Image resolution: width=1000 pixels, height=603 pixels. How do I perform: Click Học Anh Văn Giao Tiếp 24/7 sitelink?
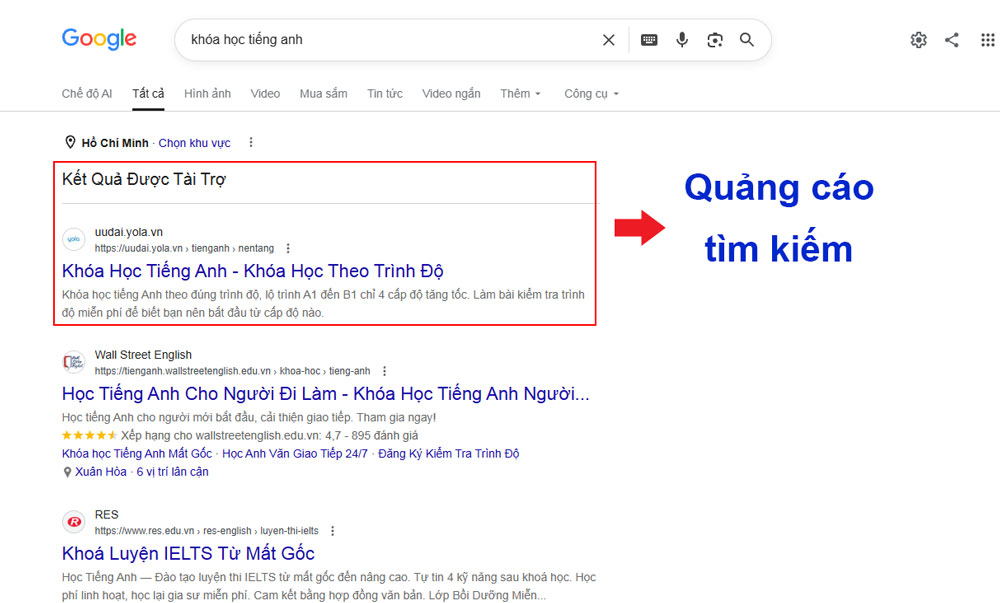[x=295, y=453]
